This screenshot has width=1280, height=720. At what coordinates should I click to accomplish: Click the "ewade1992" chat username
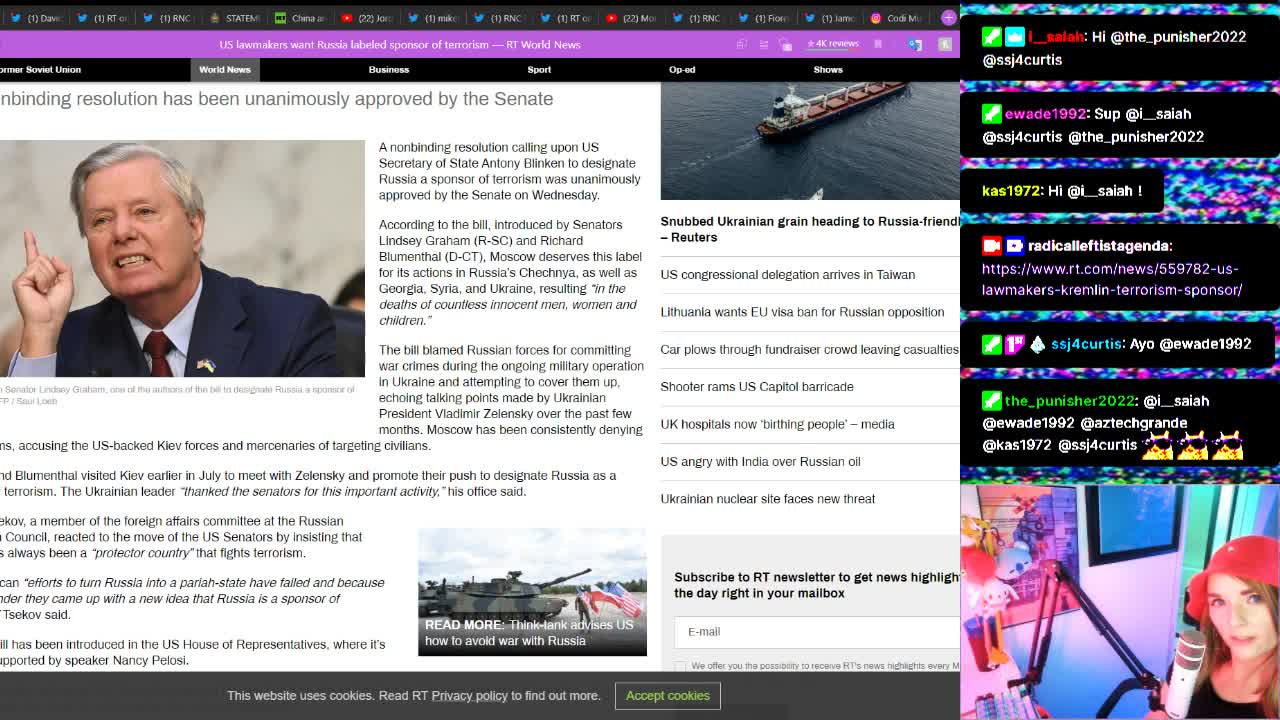coord(1045,114)
